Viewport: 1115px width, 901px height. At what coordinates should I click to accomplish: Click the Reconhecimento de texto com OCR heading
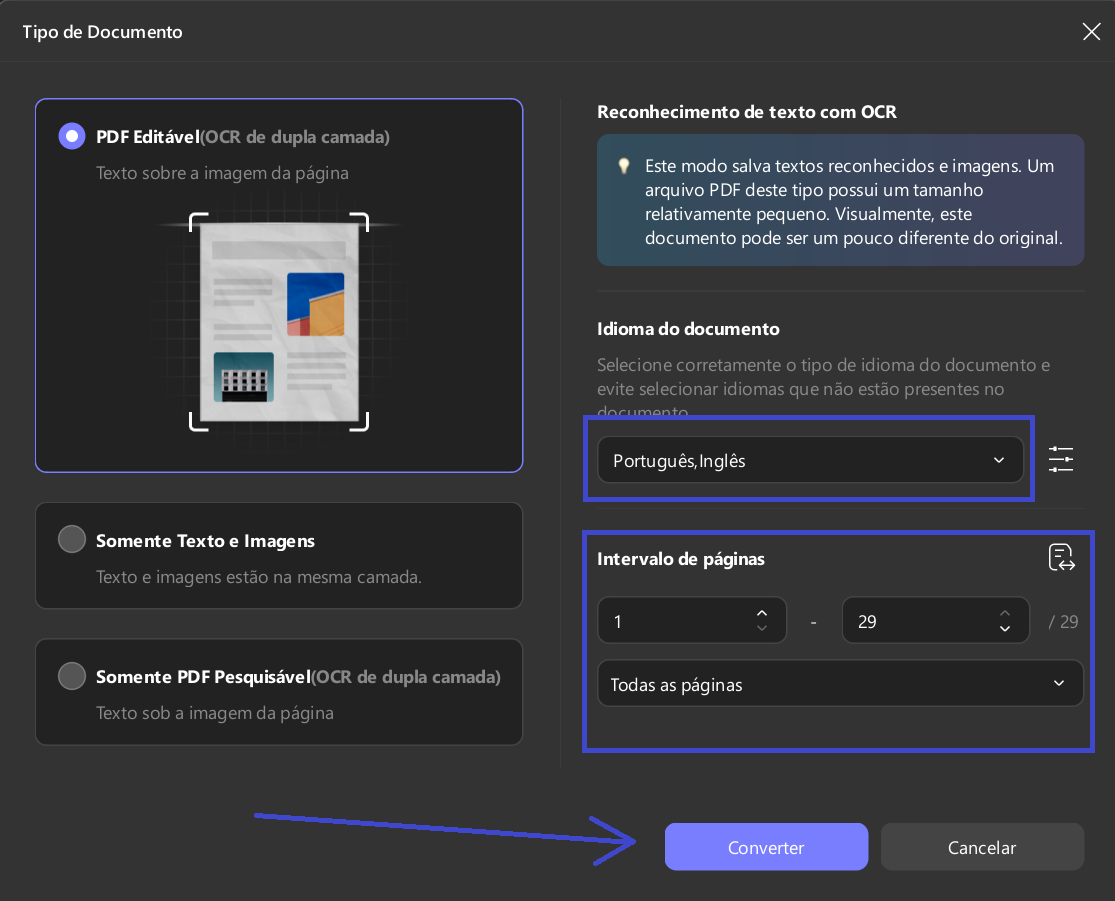pos(747,112)
